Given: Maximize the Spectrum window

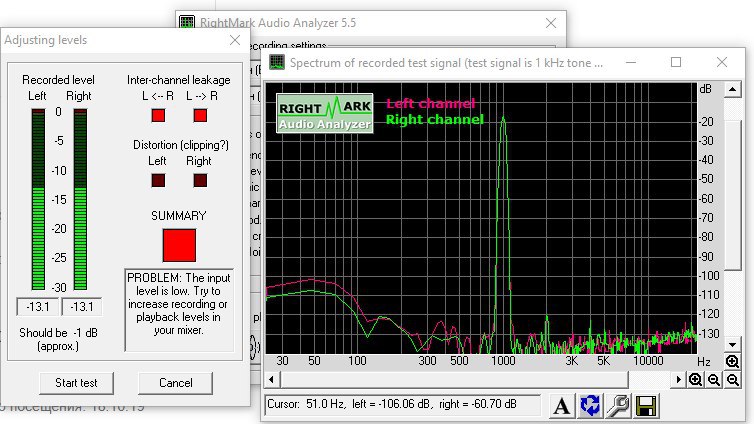Looking at the screenshot, I should tap(676, 62).
